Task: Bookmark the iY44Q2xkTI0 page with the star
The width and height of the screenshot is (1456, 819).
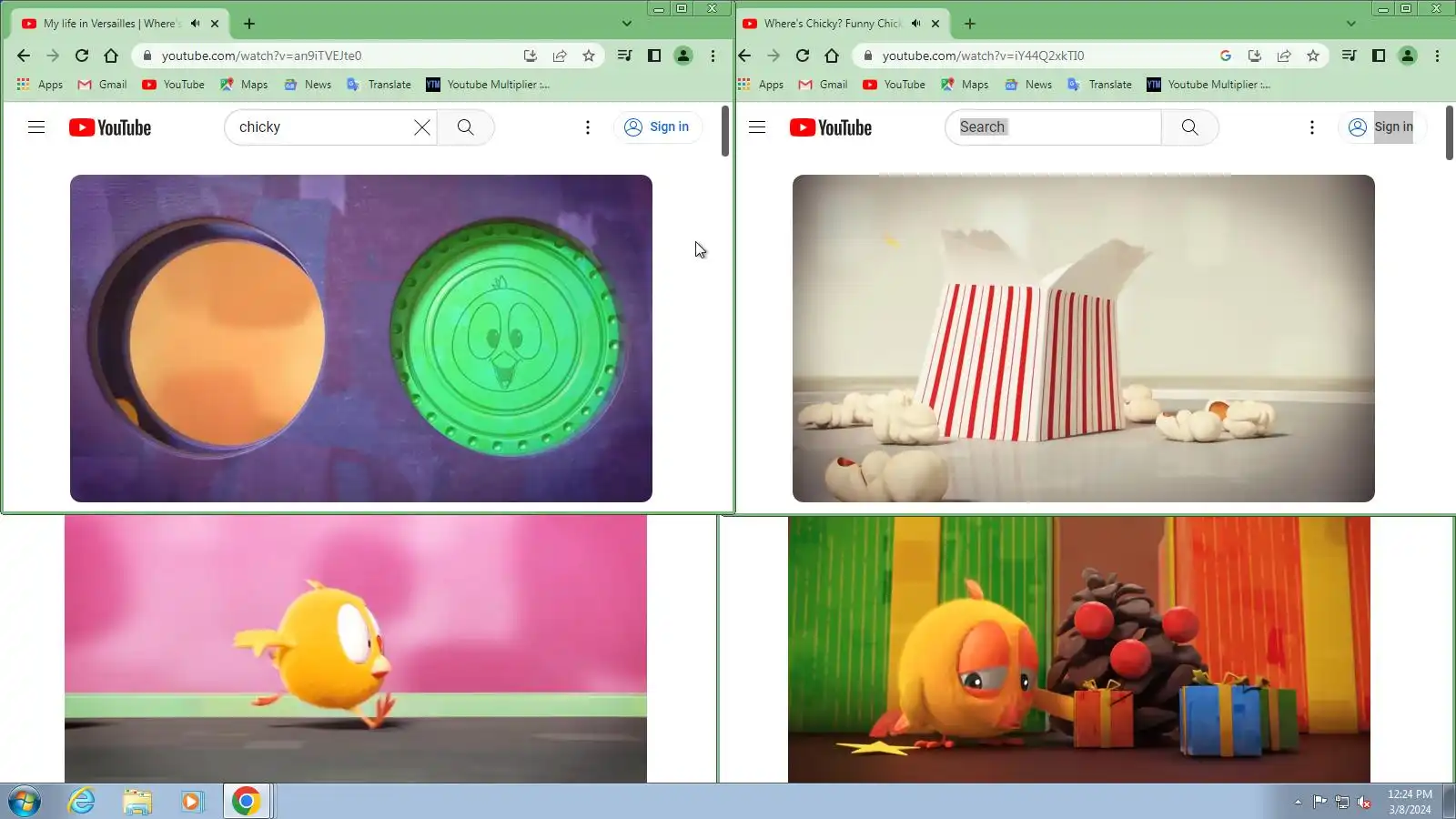Action: pos(1313,56)
